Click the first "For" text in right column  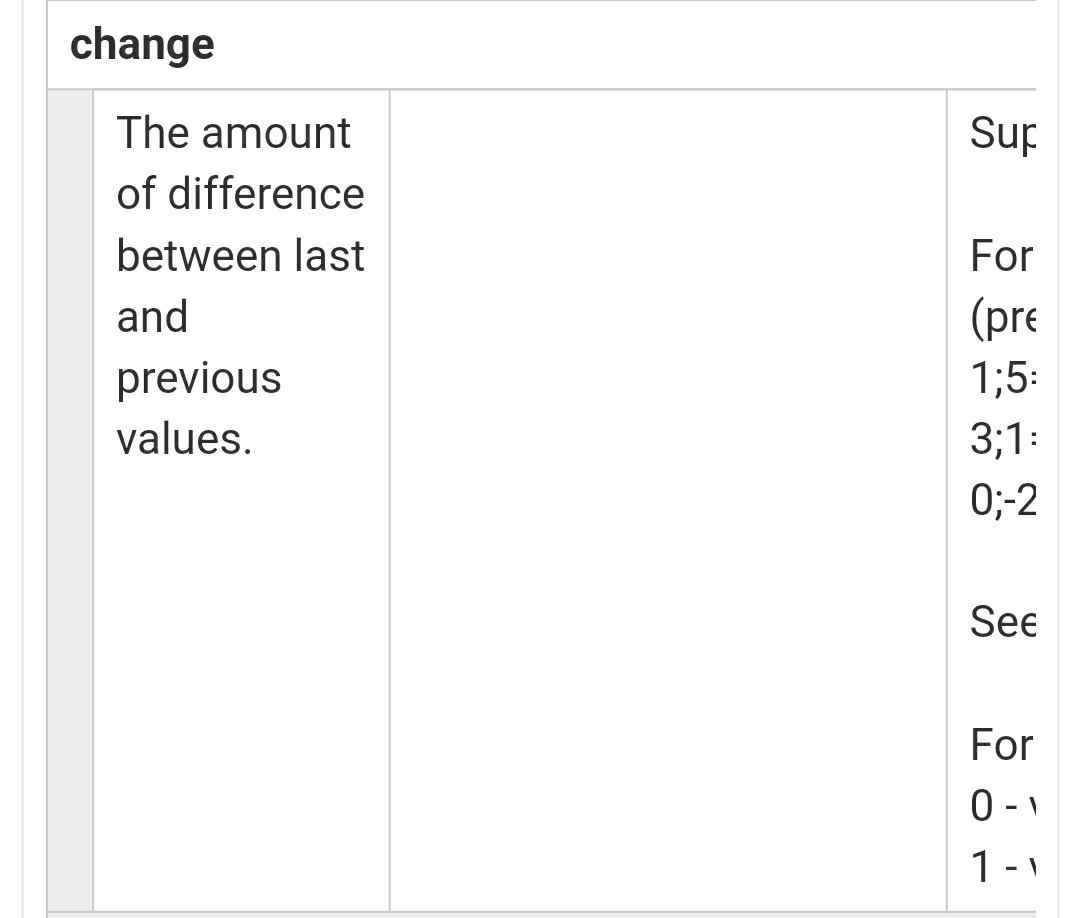[1002, 256]
